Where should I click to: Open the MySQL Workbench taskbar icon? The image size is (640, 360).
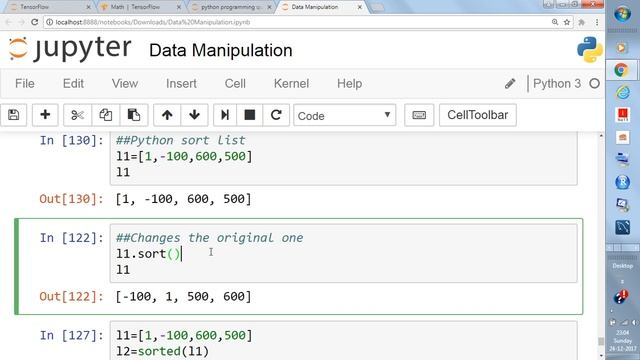point(622,227)
